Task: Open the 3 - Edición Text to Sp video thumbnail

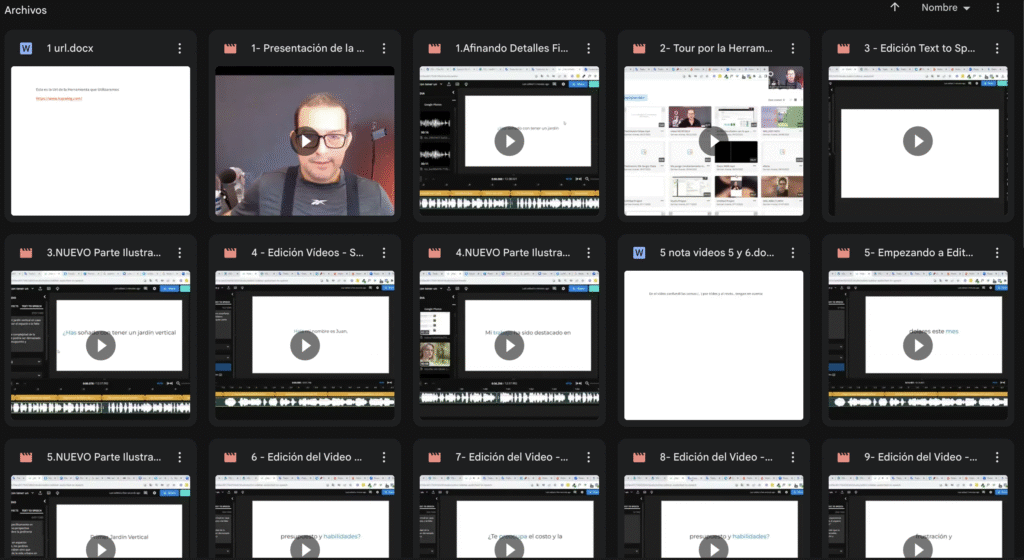Action: pos(917,141)
